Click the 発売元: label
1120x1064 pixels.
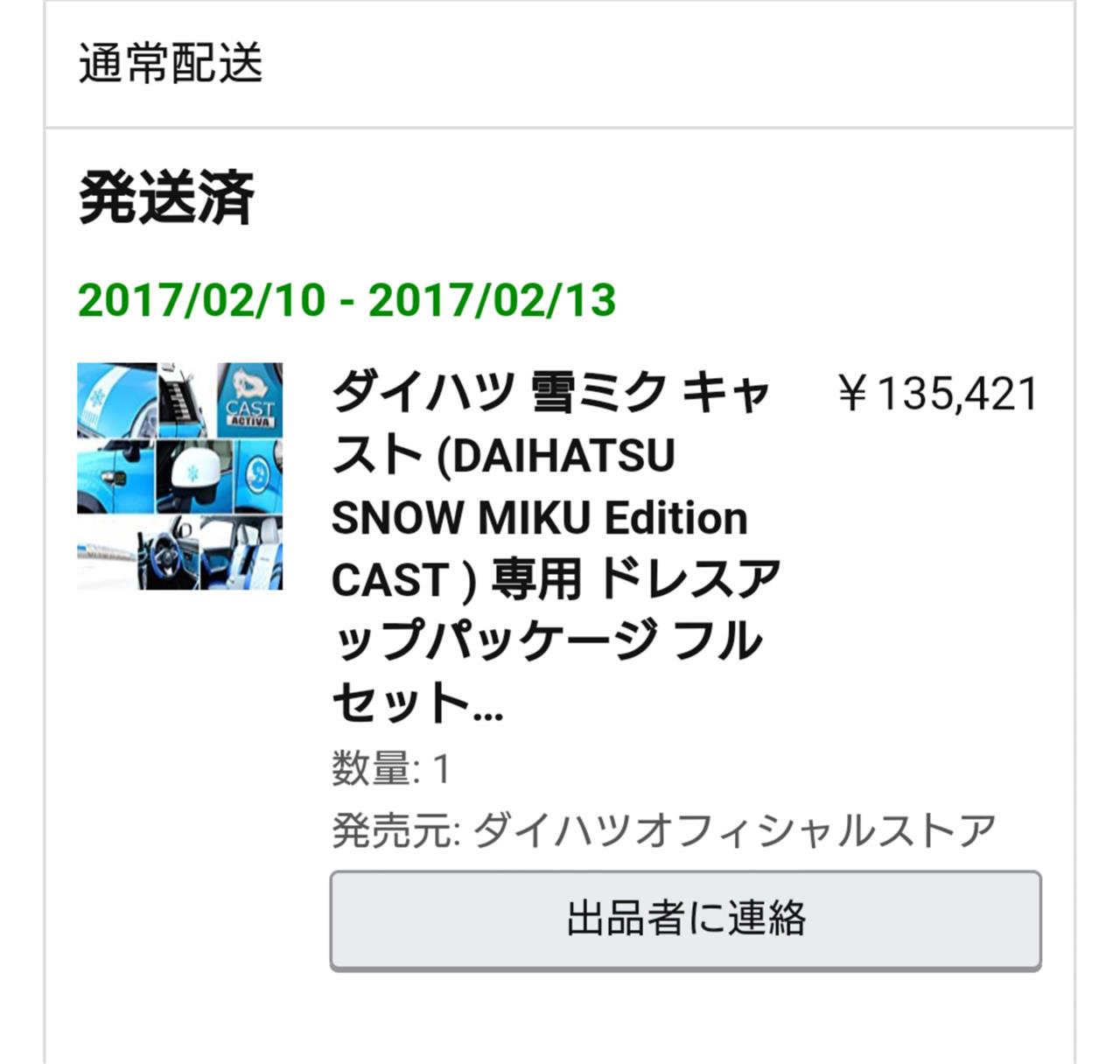[395, 829]
